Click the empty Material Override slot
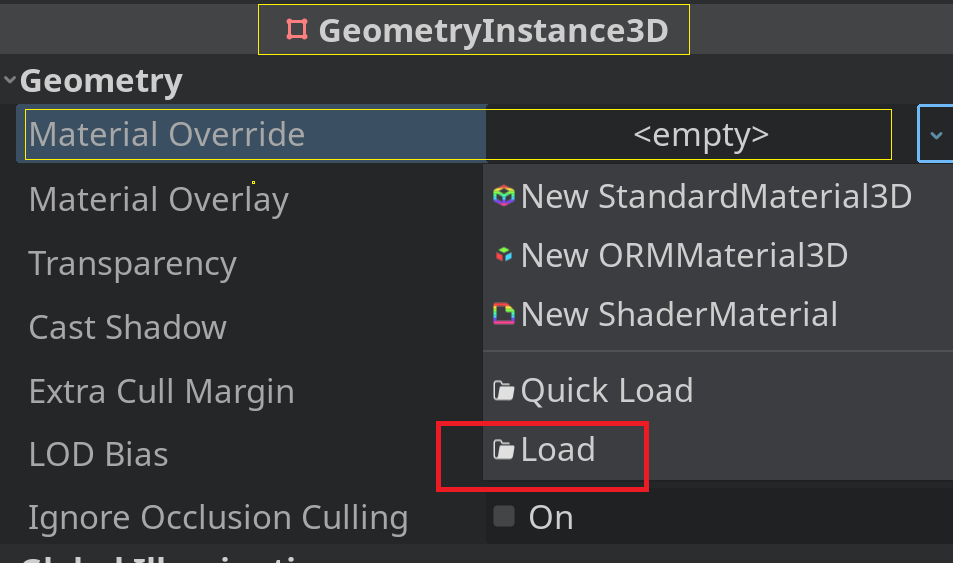Screen dimensions: 953x563 (700, 134)
